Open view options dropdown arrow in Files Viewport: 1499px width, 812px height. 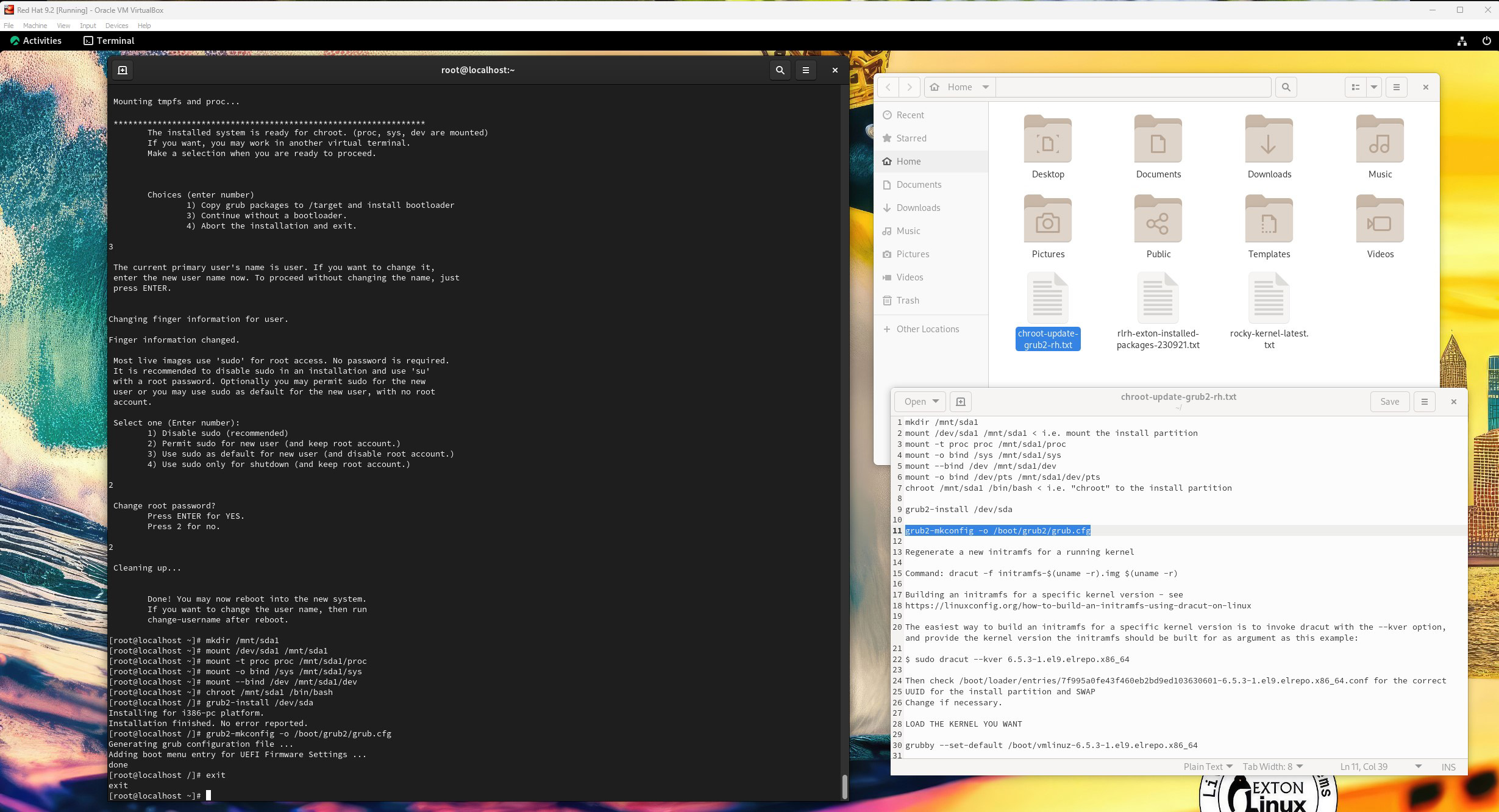click(1374, 87)
